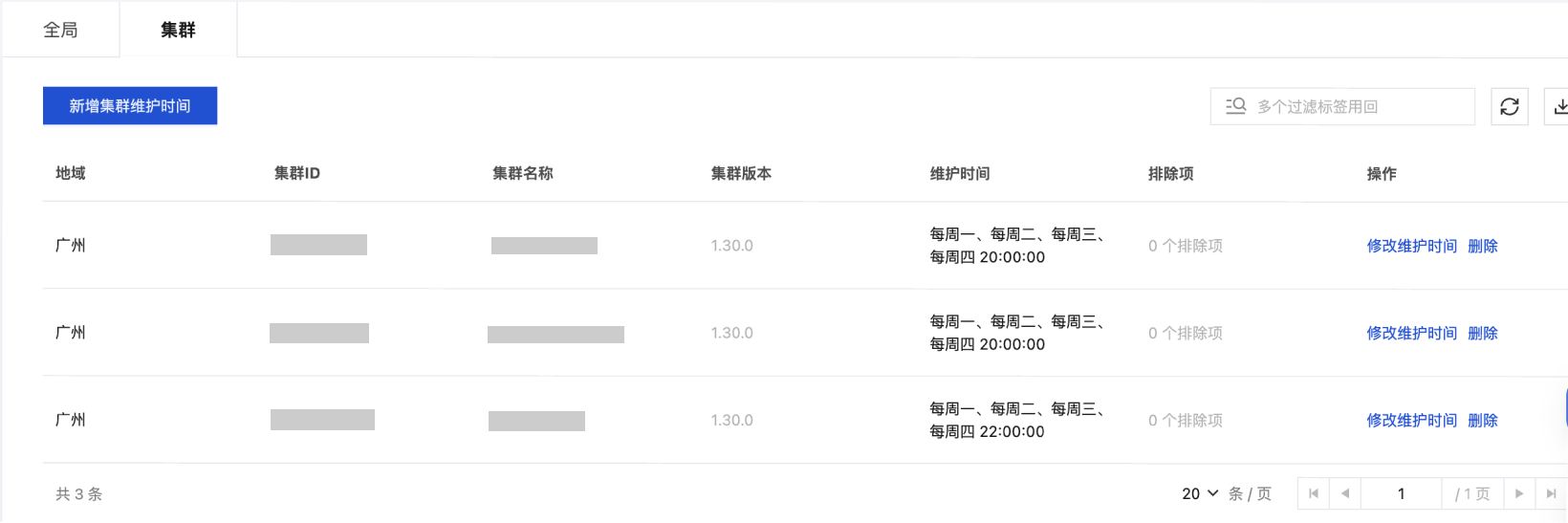Image resolution: width=1568 pixels, height=523 pixels.
Task: Click the search filter icon
Action: click(1236, 106)
